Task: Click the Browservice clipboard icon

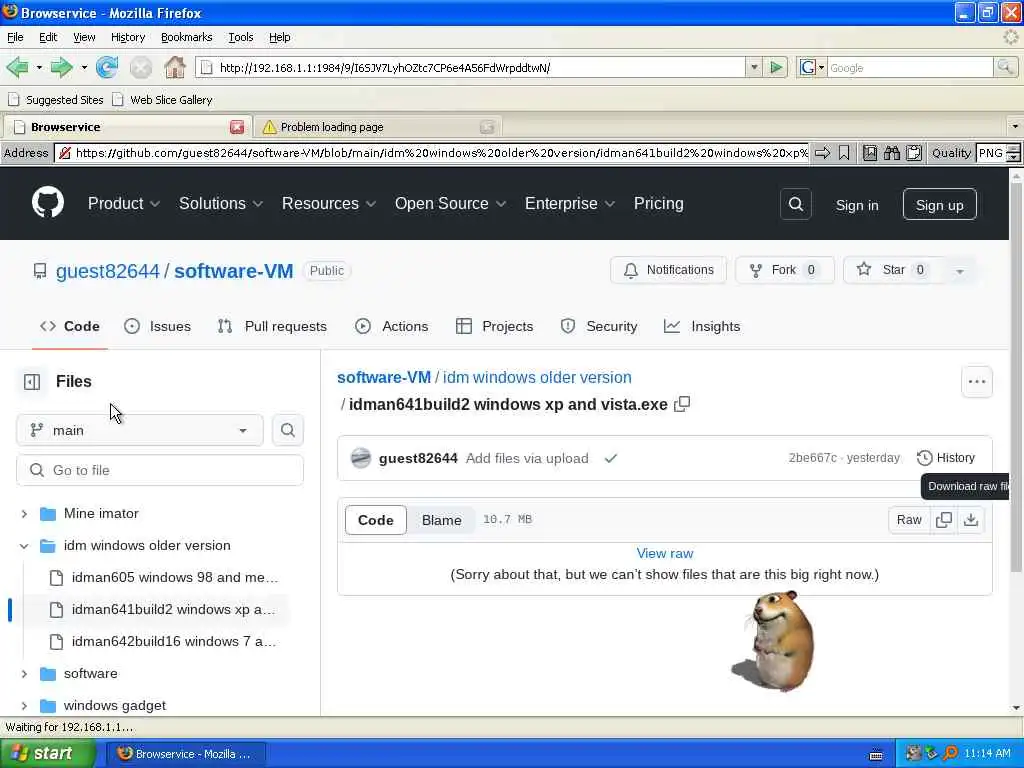Action: (914, 153)
